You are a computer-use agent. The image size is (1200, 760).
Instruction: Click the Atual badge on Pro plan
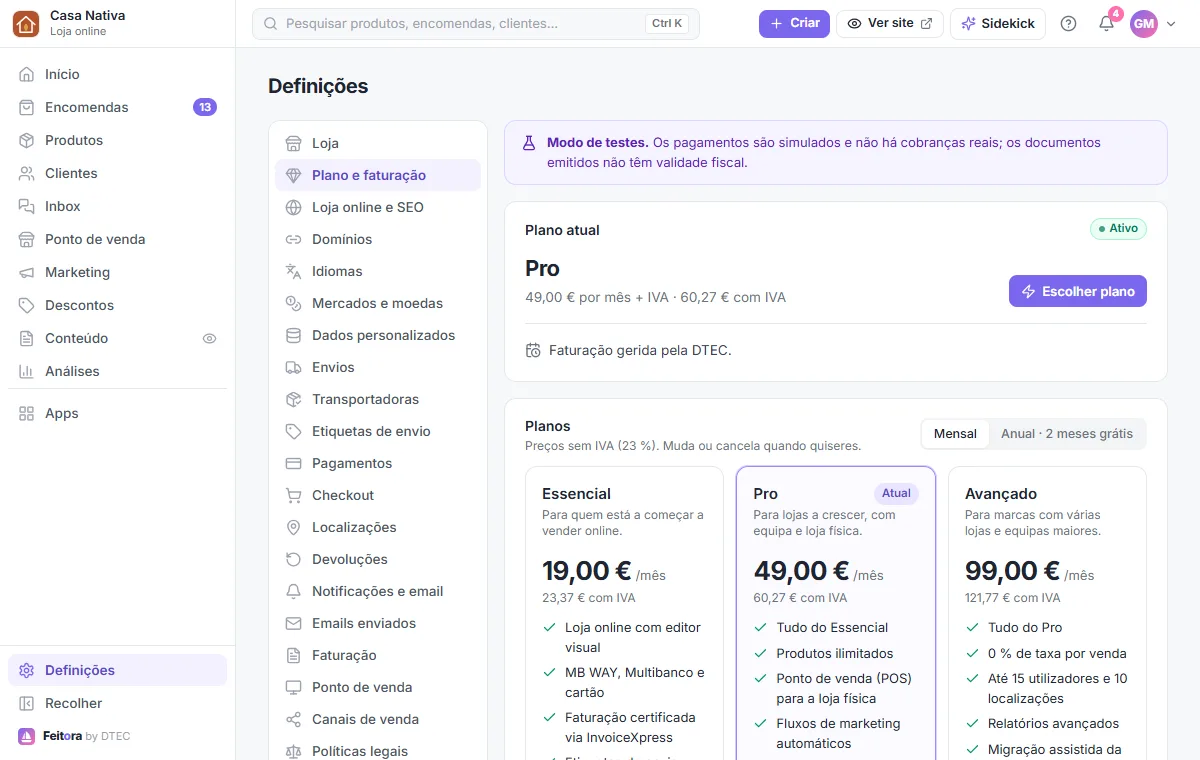tap(896, 493)
